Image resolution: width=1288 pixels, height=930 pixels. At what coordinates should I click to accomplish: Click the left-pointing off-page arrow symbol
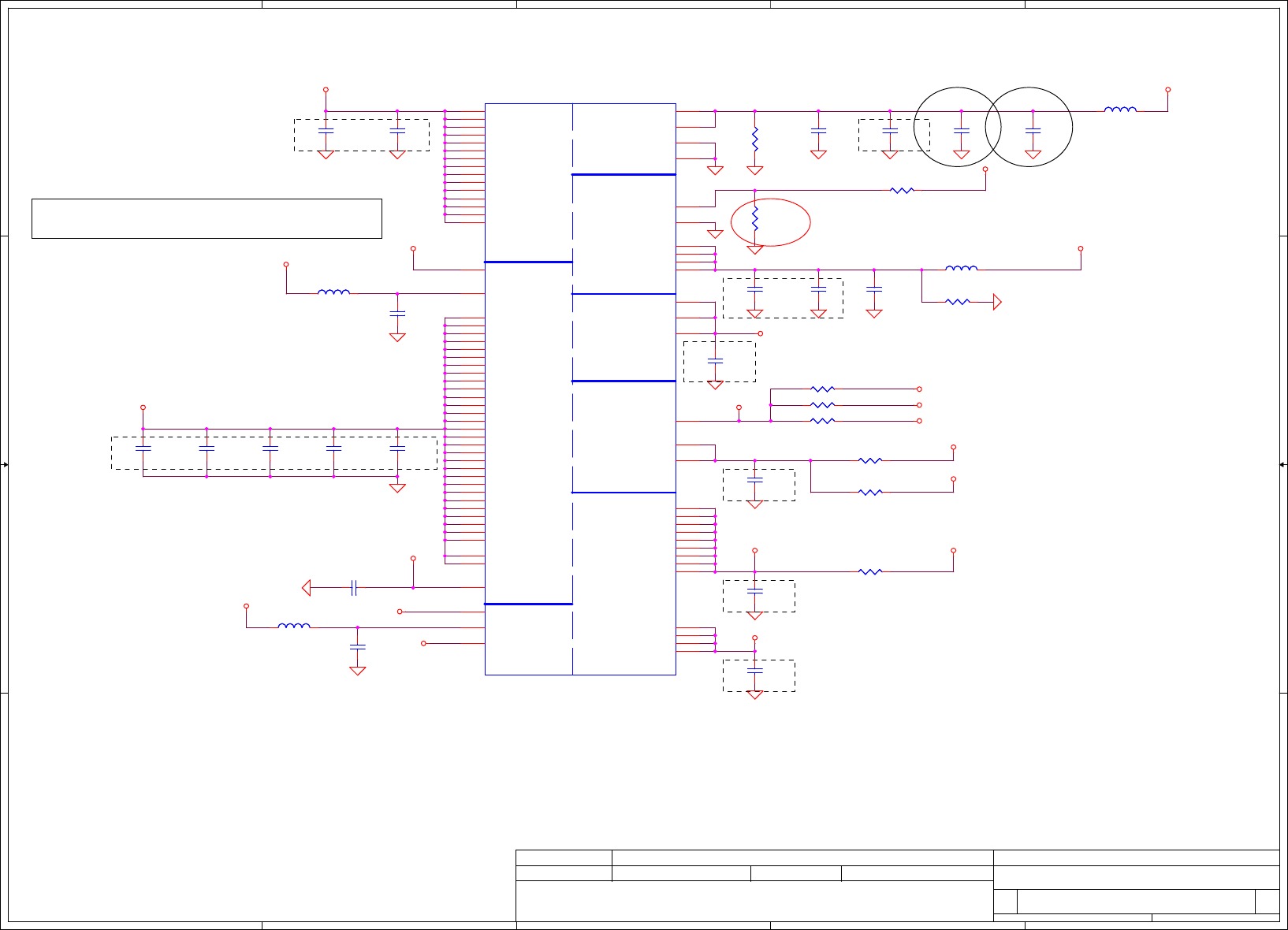(x=307, y=587)
